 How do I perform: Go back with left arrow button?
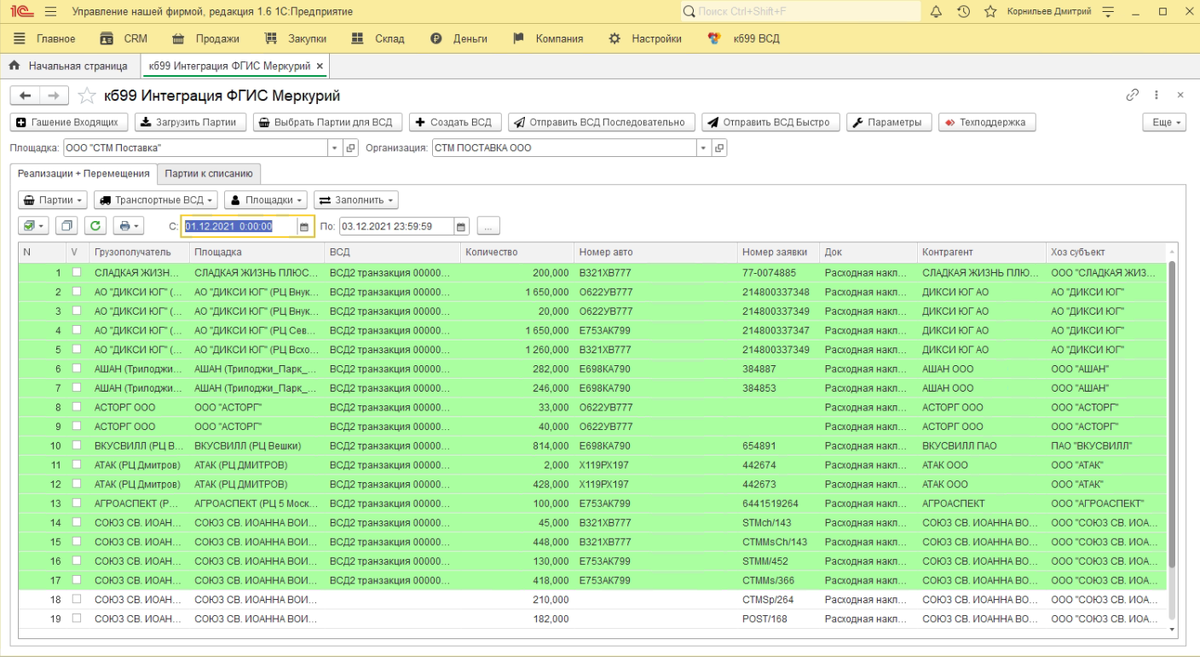pyautogui.click(x=25, y=96)
